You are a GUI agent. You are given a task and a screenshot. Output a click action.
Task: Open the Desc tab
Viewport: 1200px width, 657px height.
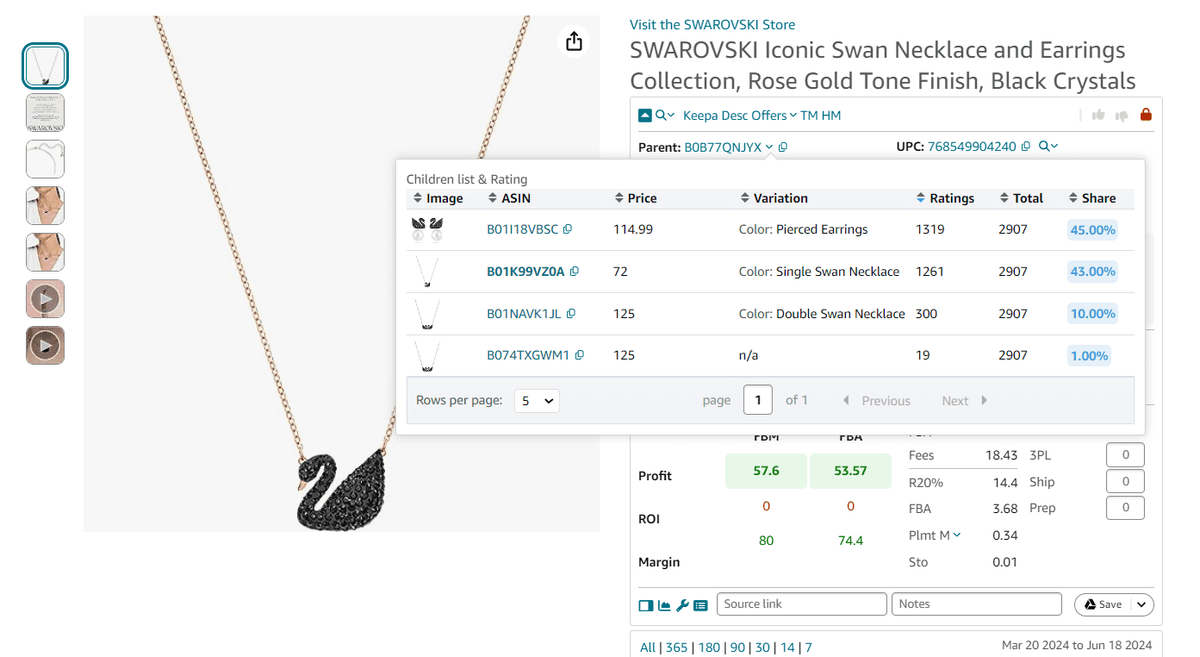click(x=735, y=116)
